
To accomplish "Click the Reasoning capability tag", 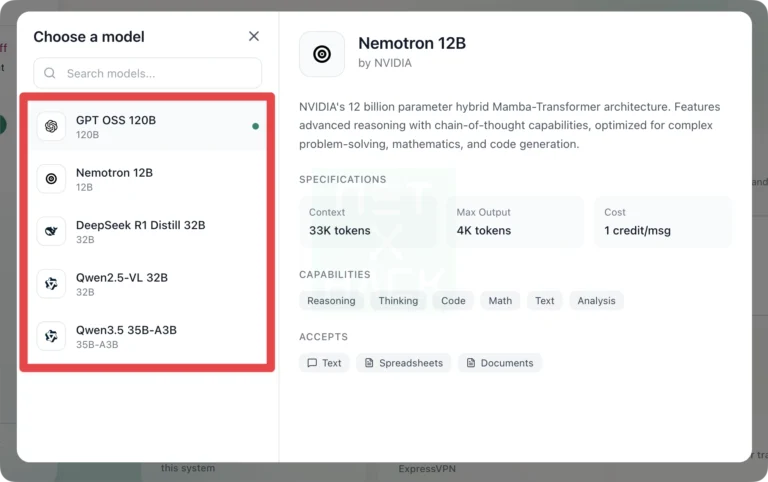I will pos(331,300).
